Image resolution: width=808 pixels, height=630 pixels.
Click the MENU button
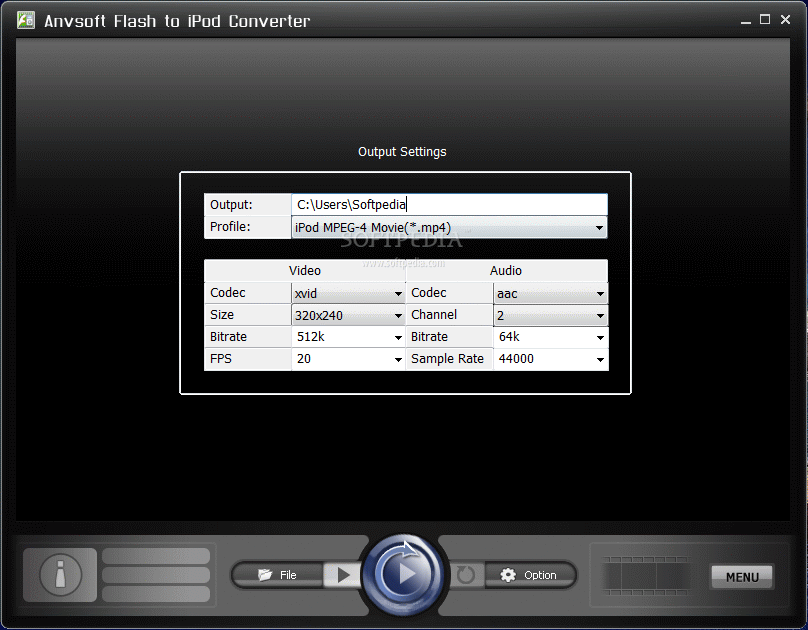coord(742,577)
